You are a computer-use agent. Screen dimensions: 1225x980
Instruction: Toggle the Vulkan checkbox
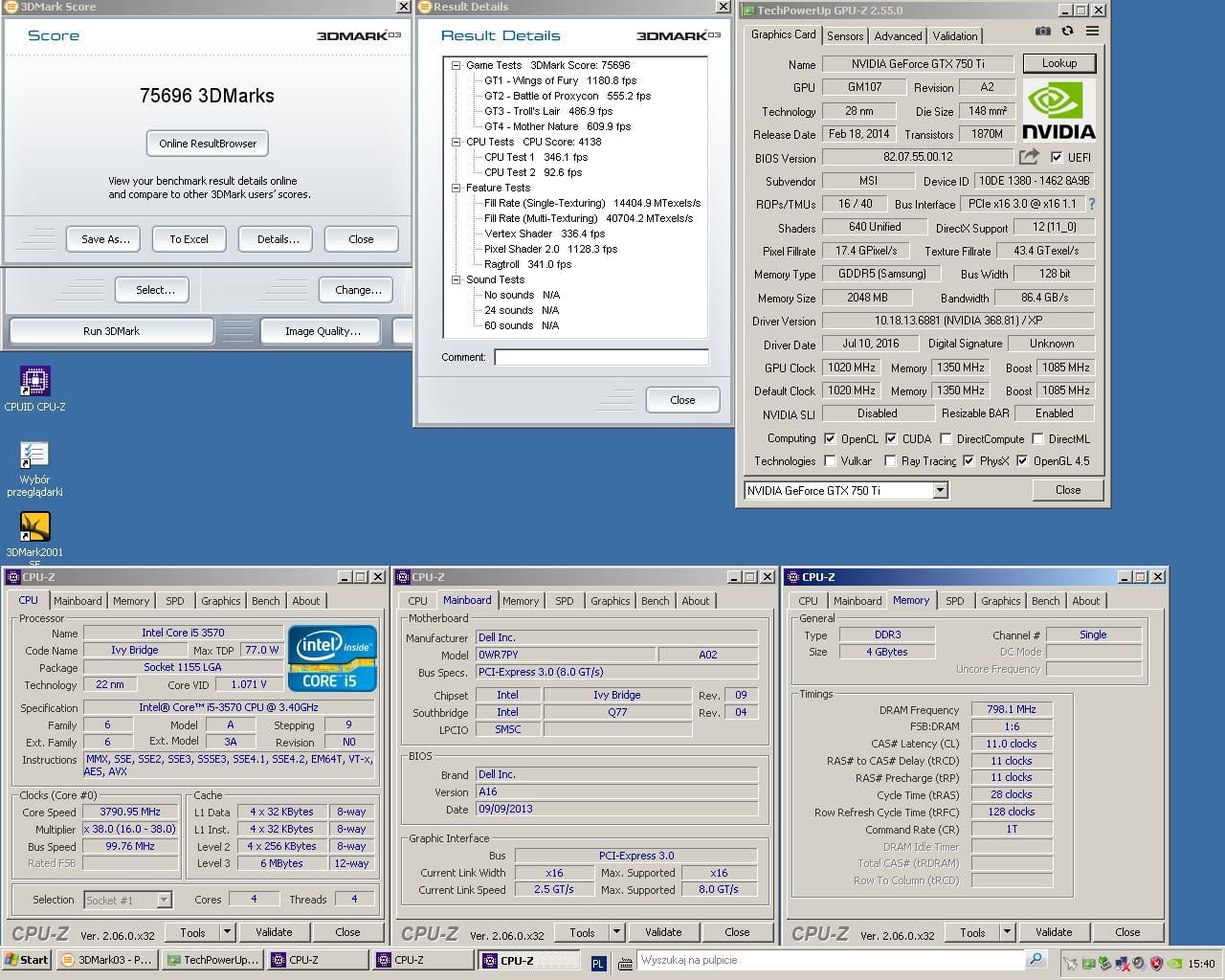pyautogui.click(x=830, y=461)
